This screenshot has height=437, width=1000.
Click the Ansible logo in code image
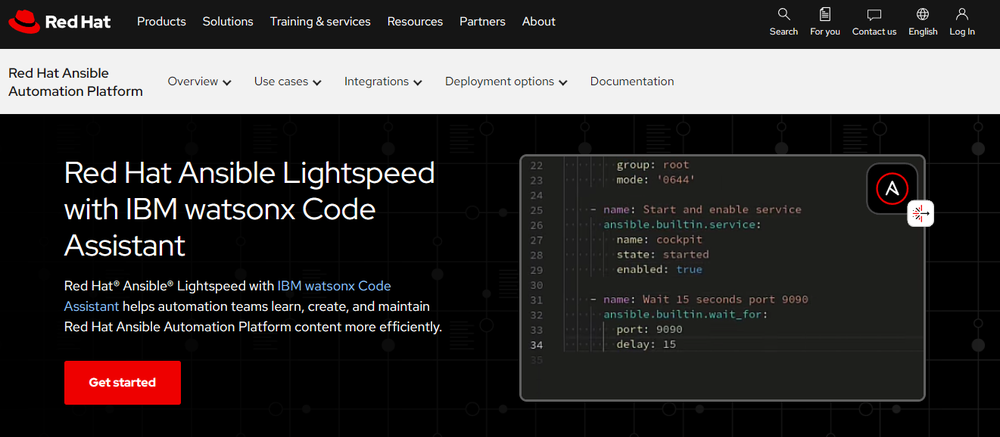tap(892, 188)
